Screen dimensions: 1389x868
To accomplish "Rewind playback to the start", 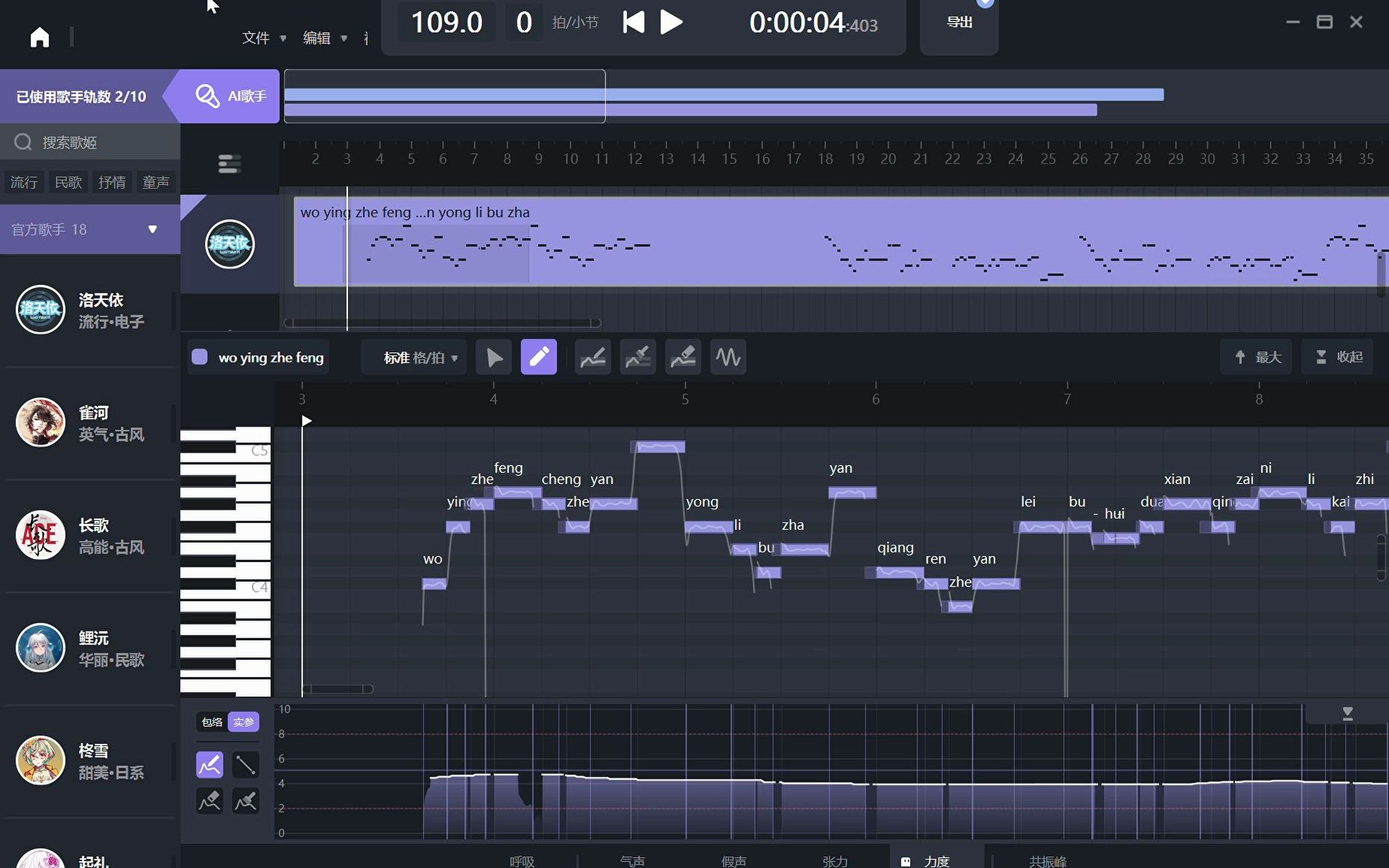I will 633,22.
